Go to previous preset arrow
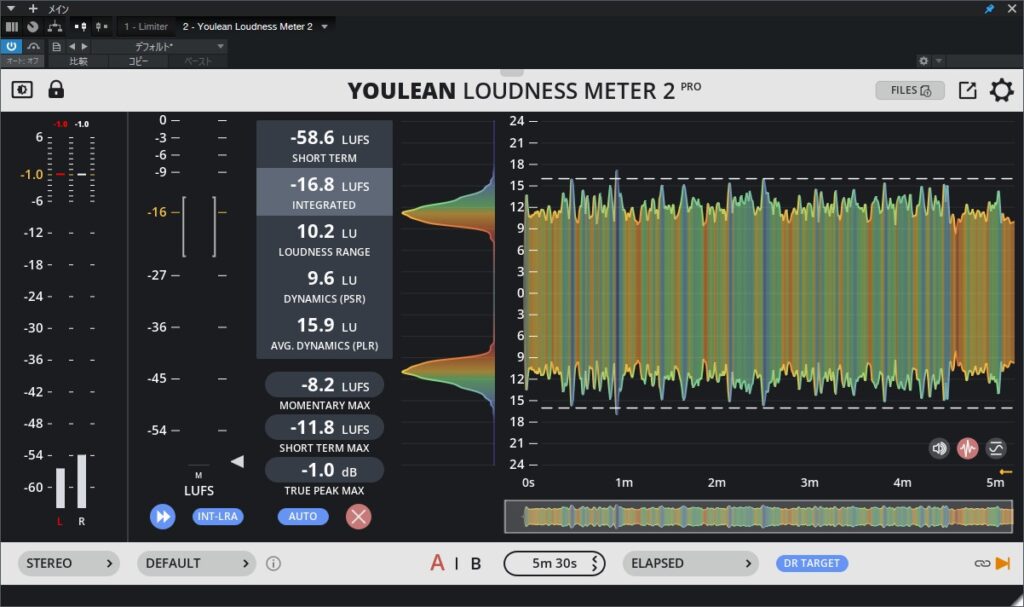The width and height of the screenshot is (1024, 607). pos(72,46)
